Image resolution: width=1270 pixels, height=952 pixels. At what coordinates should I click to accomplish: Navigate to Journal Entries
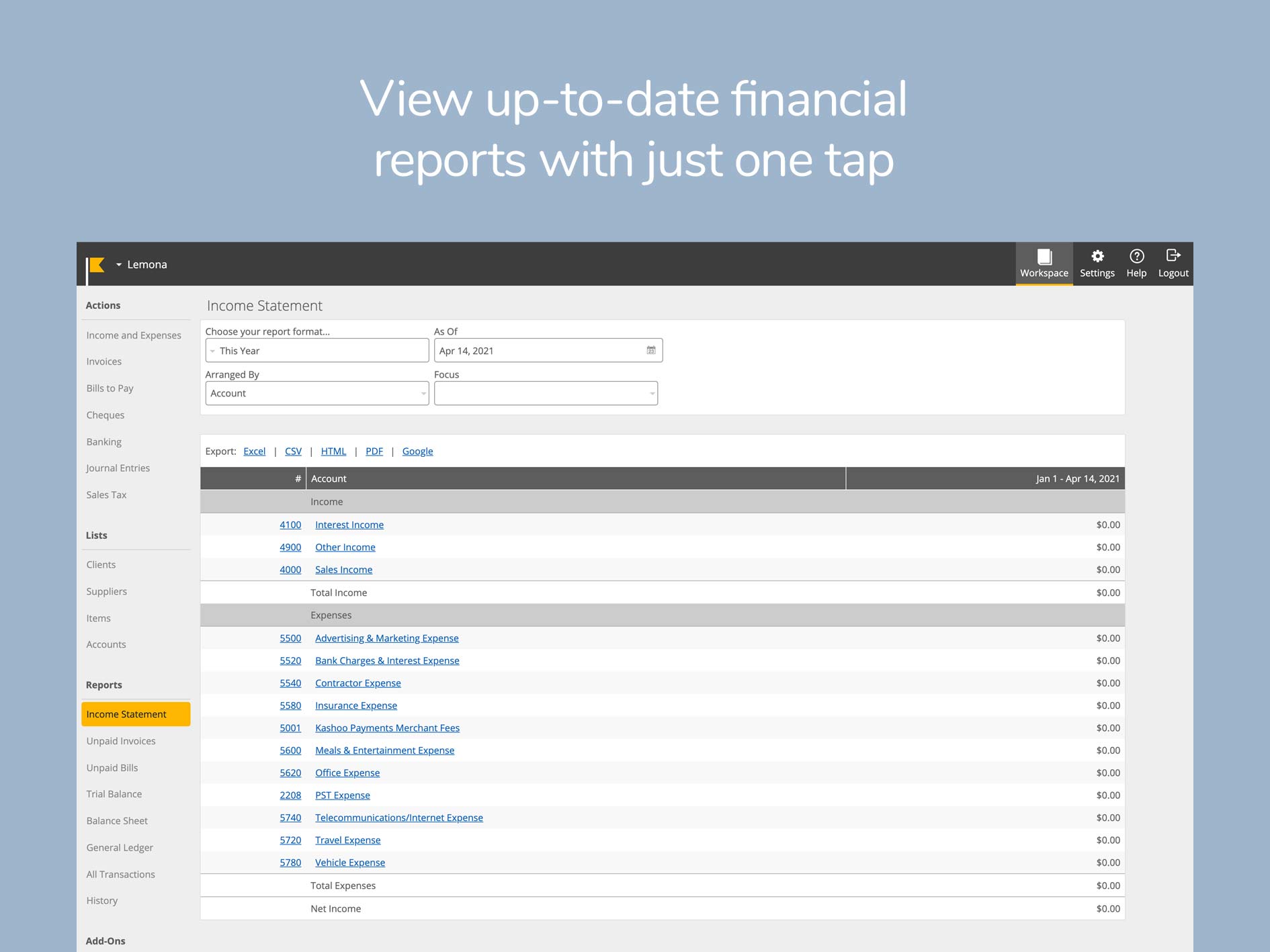pos(118,468)
